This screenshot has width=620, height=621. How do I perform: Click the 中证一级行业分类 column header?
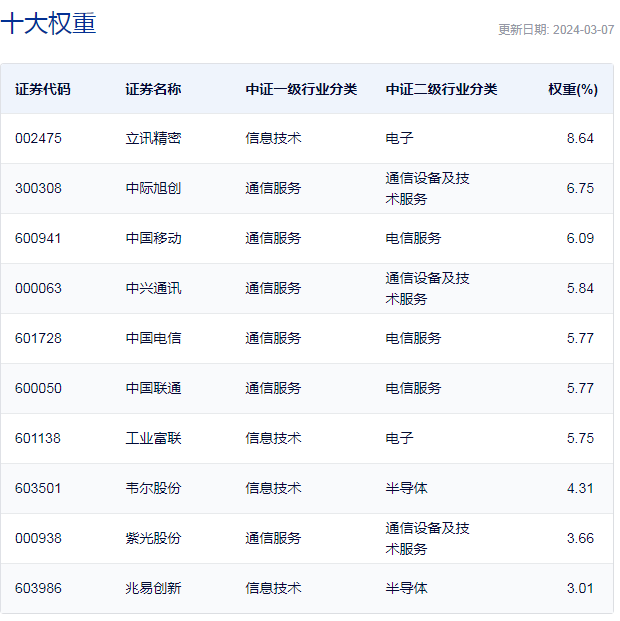click(x=301, y=89)
